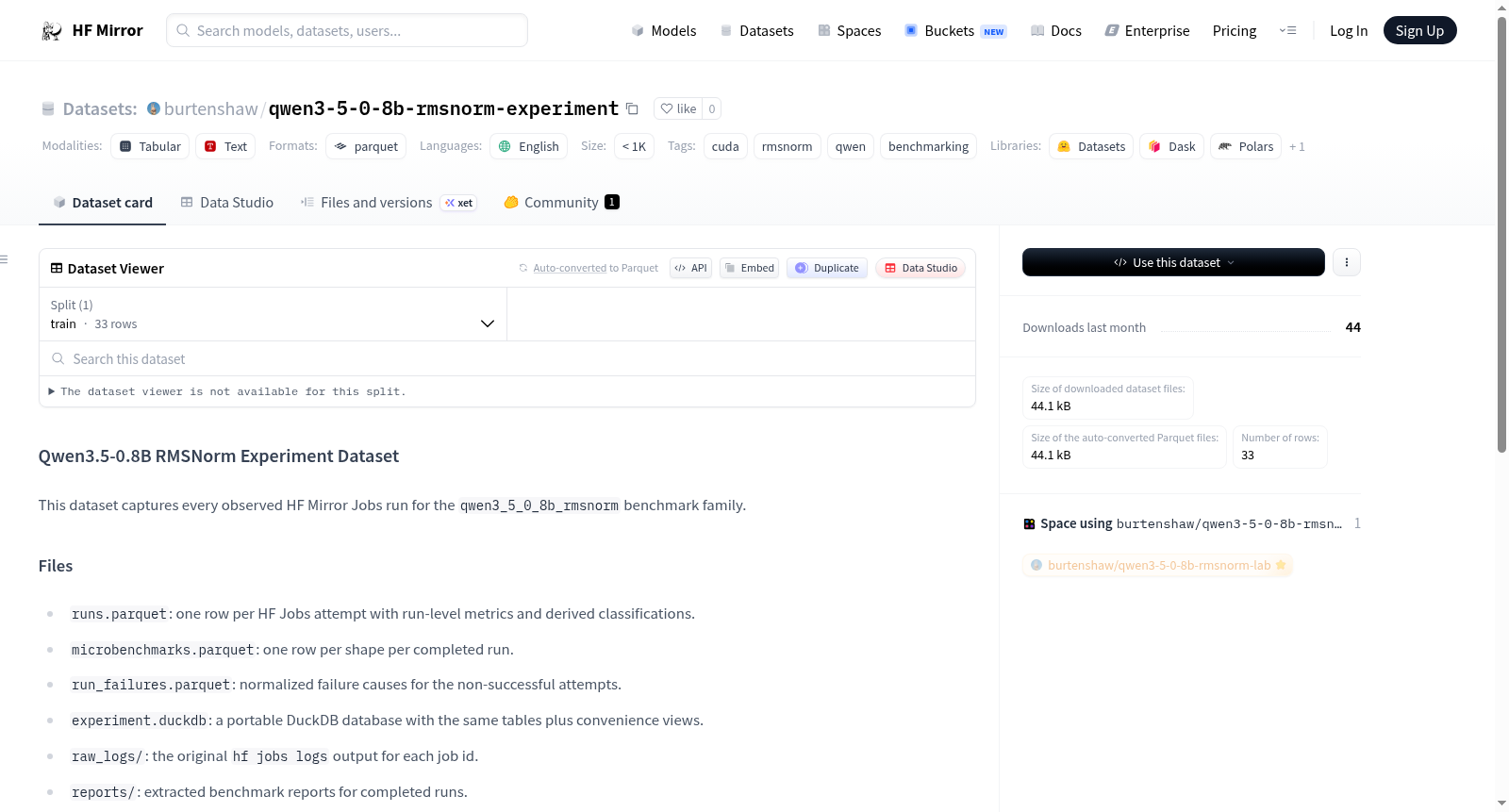Image resolution: width=1509 pixels, height=812 pixels.
Task: Expand the train split dropdown
Action: point(273,315)
